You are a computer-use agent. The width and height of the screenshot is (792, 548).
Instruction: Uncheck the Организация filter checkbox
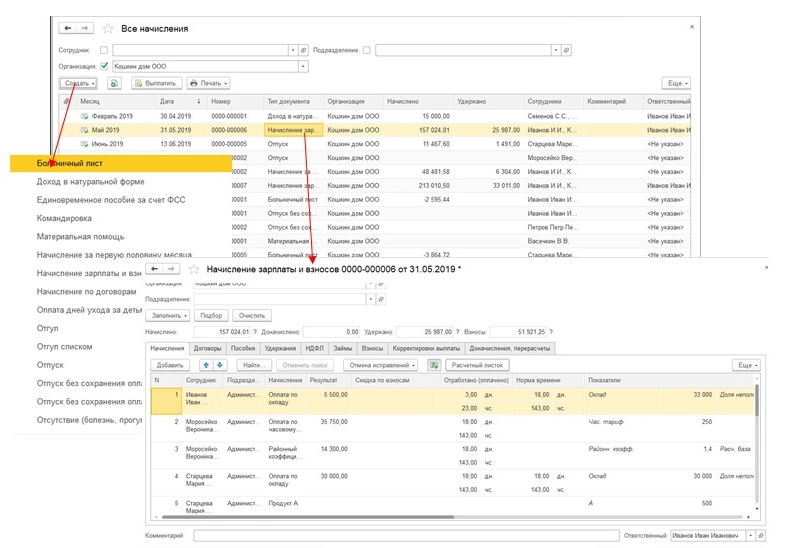pos(104,66)
